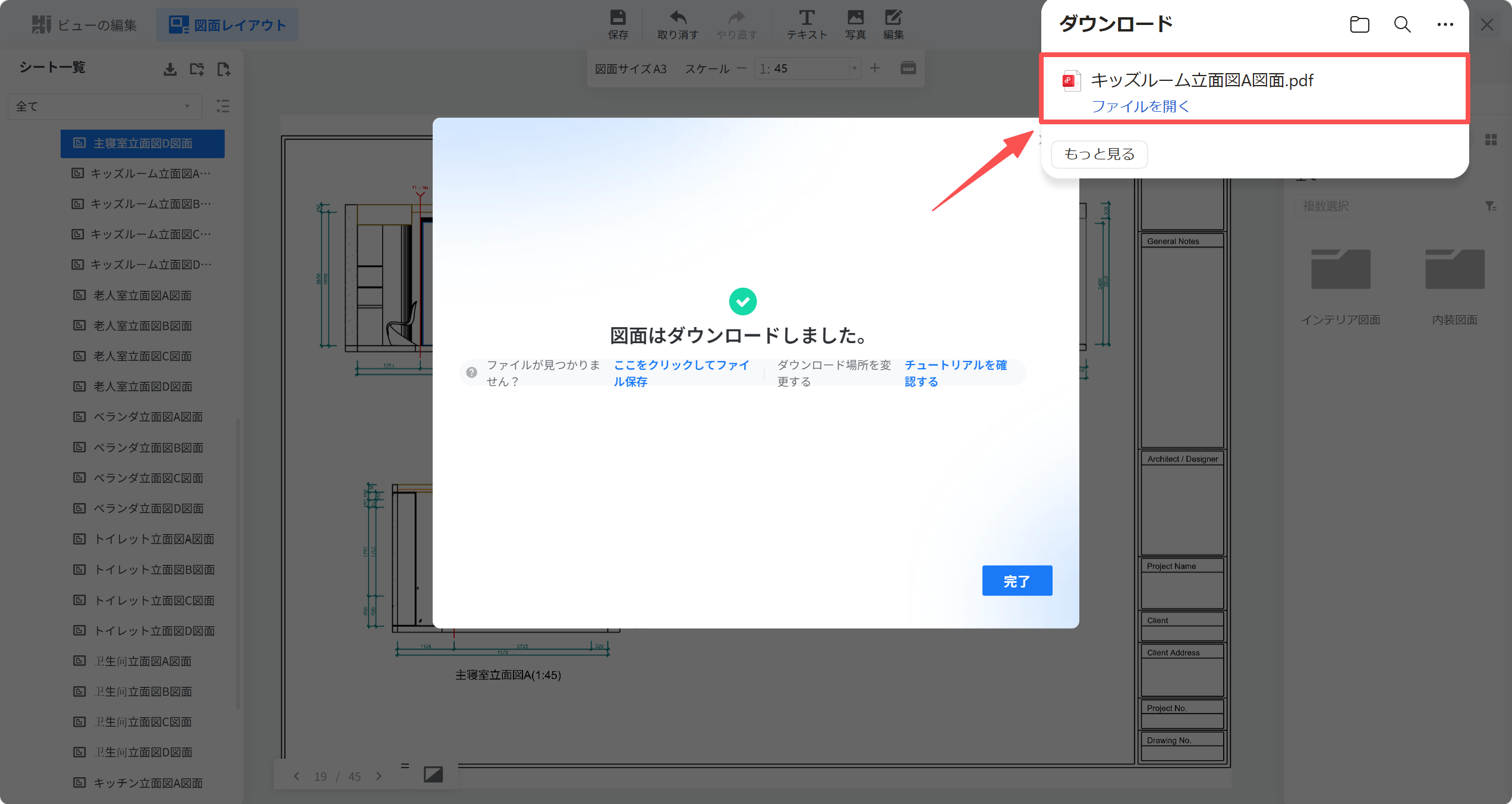Click ここをクリックしてファイル保存 link
The image size is (1512, 804).
682,373
